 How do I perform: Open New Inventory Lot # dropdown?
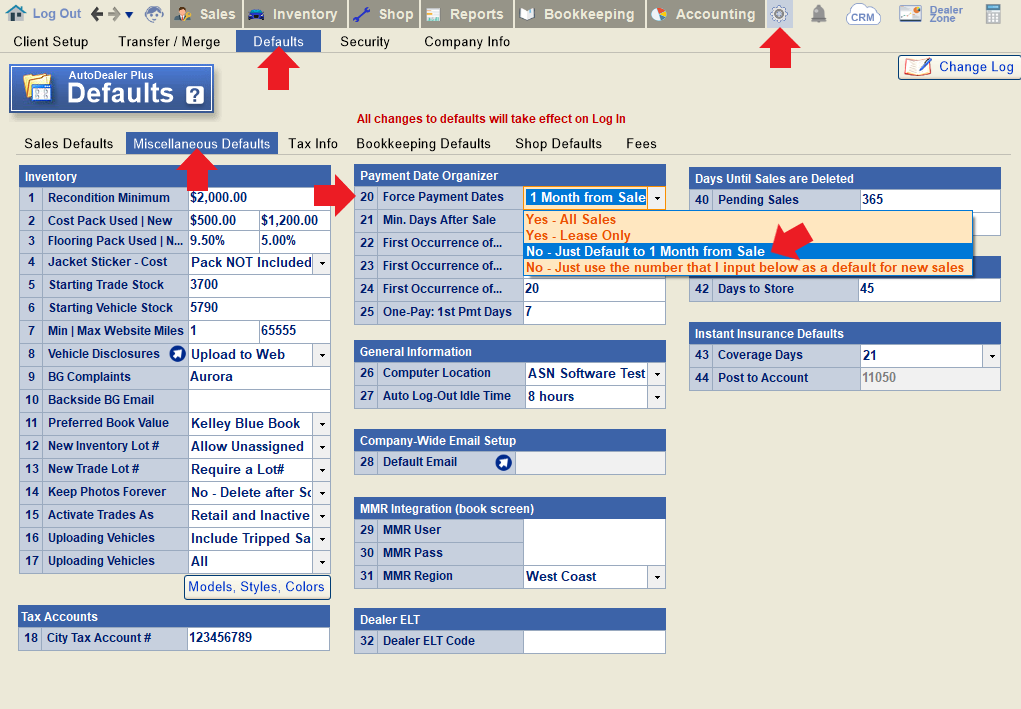pos(322,447)
